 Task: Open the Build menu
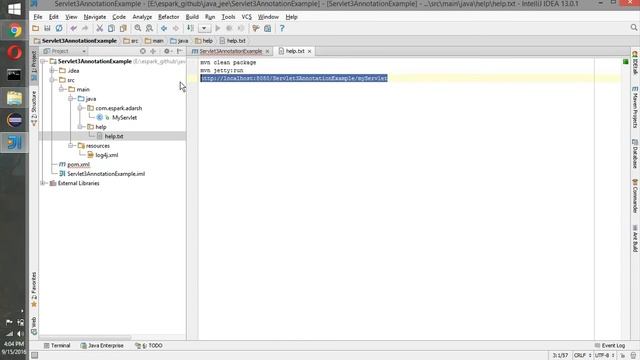click(x=192, y=17)
